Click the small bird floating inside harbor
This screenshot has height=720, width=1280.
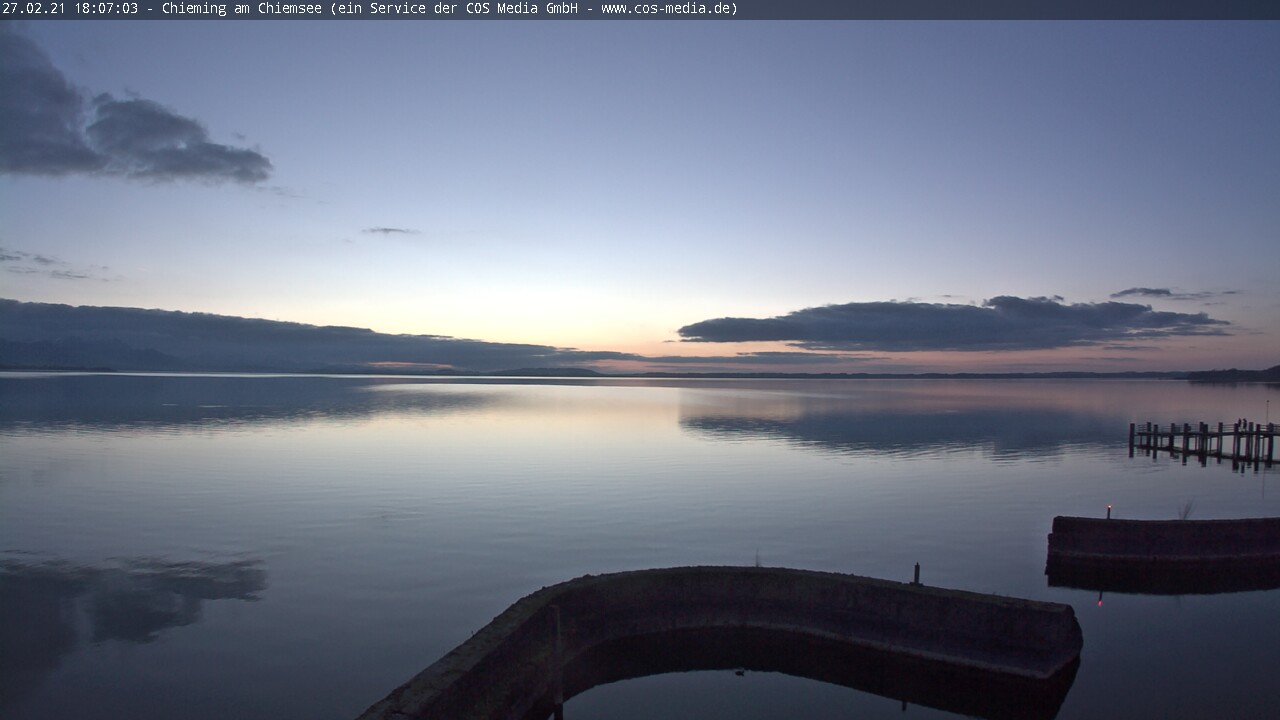738,672
